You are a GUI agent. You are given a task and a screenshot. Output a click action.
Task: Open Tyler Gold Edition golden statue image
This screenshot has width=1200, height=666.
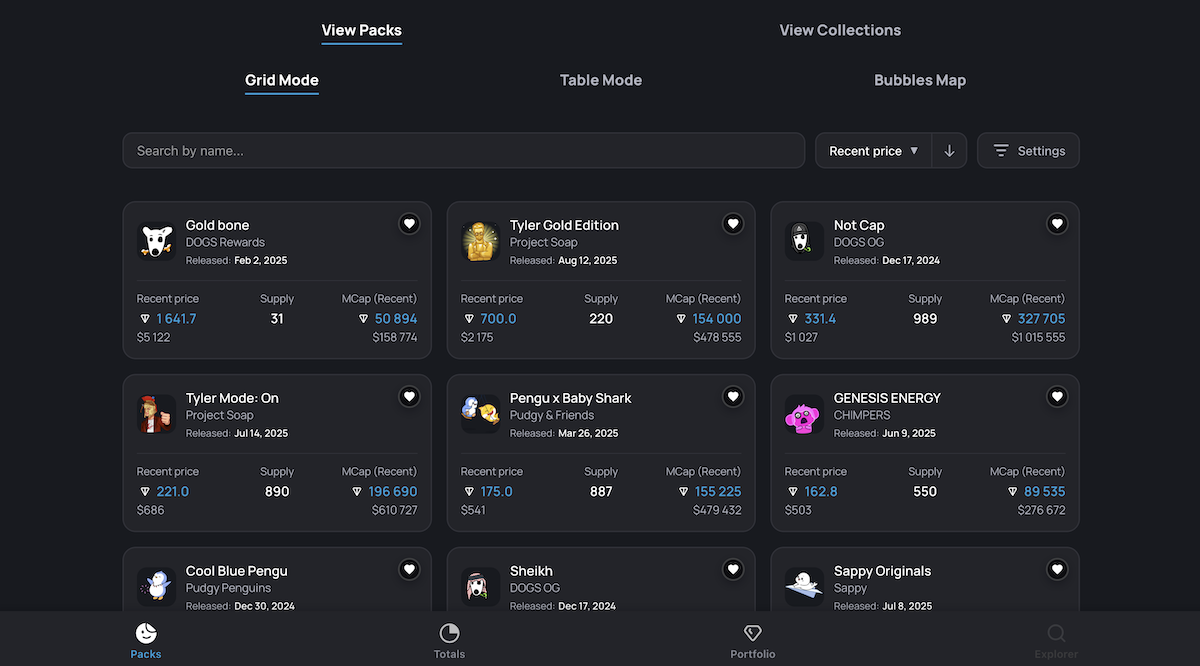click(x=480, y=241)
